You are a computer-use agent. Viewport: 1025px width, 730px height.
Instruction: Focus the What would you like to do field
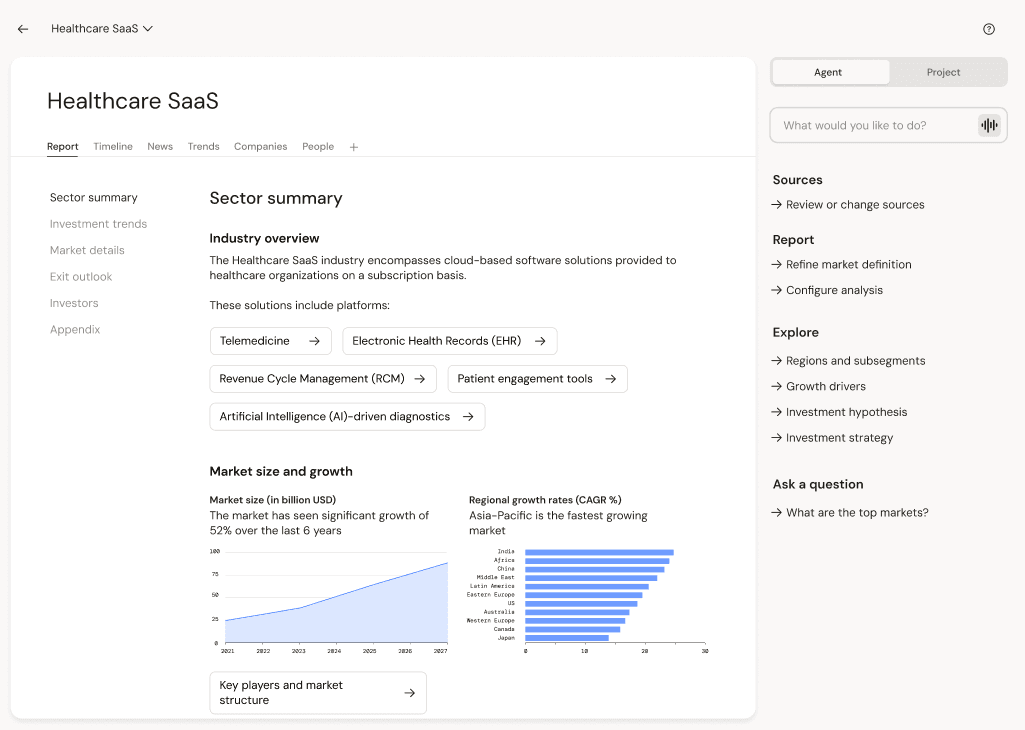pos(875,125)
